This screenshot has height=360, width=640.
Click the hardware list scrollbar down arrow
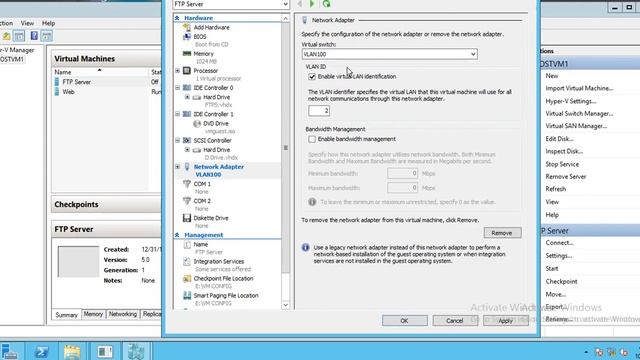pyautogui.click(x=286, y=305)
